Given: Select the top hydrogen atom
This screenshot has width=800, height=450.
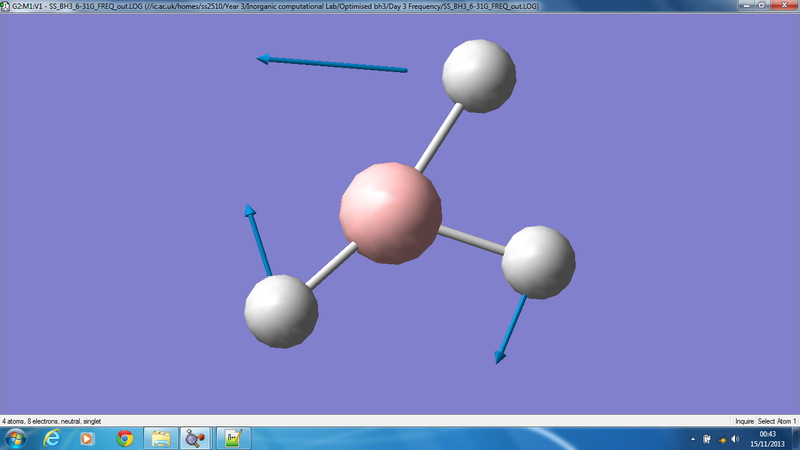Looking at the screenshot, I should coord(479,76).
